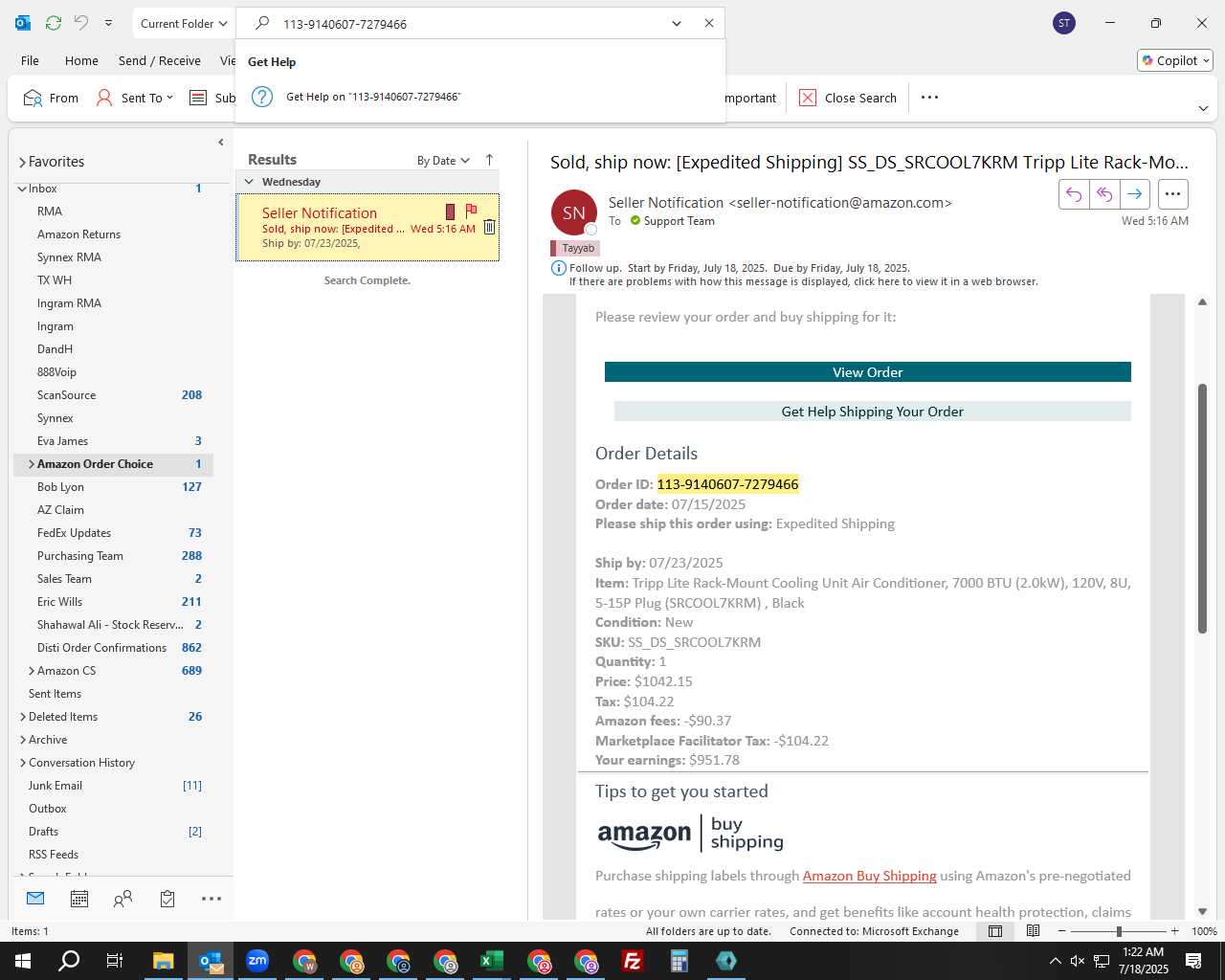Open more navigation options ellipsis

212,899
